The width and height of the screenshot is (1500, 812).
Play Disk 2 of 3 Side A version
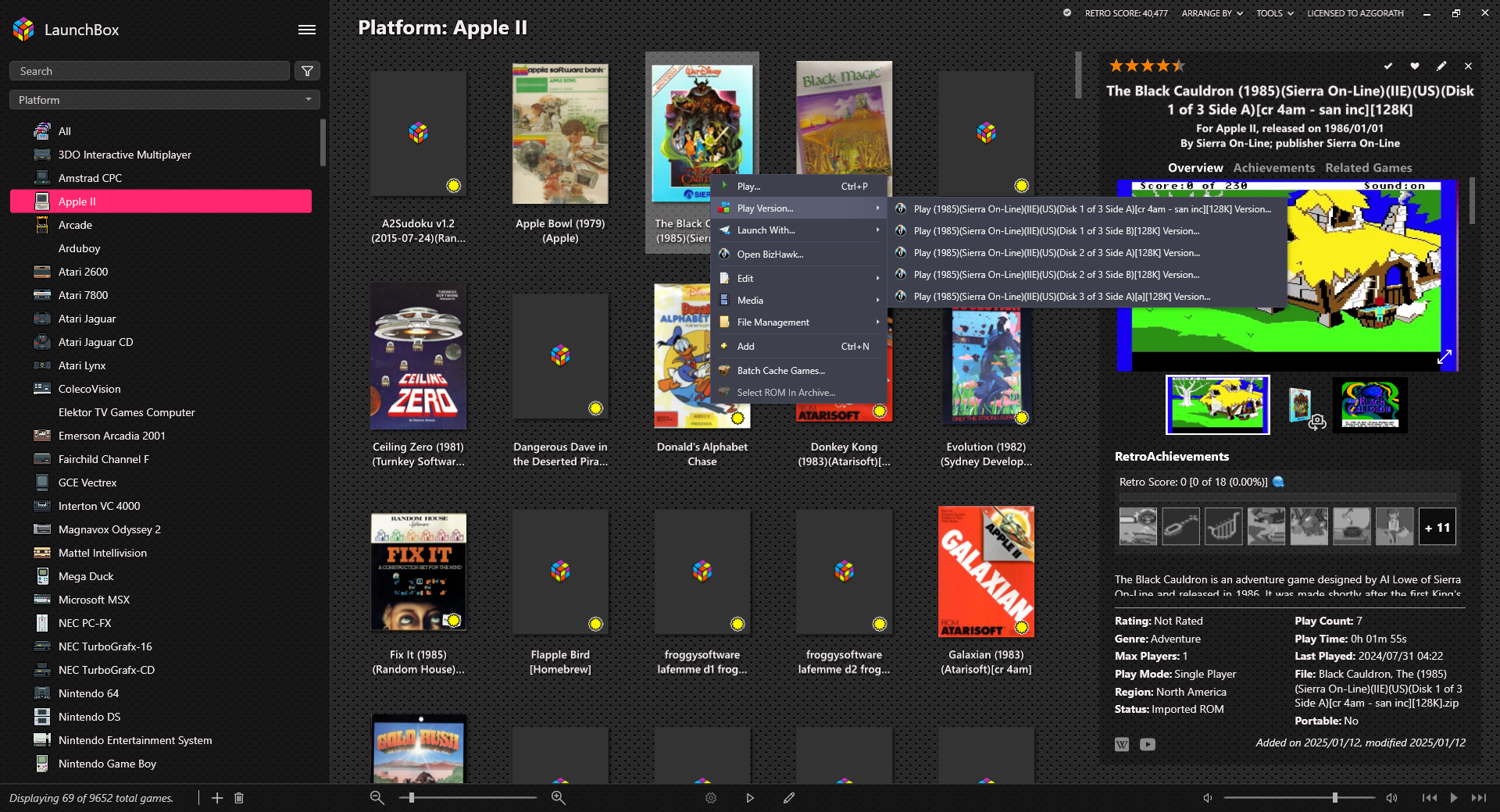pyautogui.click(x=1087, y=253)
